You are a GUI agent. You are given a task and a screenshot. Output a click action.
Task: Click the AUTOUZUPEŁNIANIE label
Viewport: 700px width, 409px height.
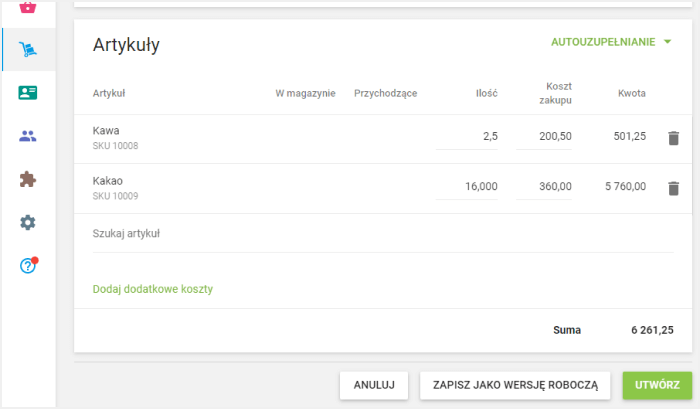click(x=603, y=42)
